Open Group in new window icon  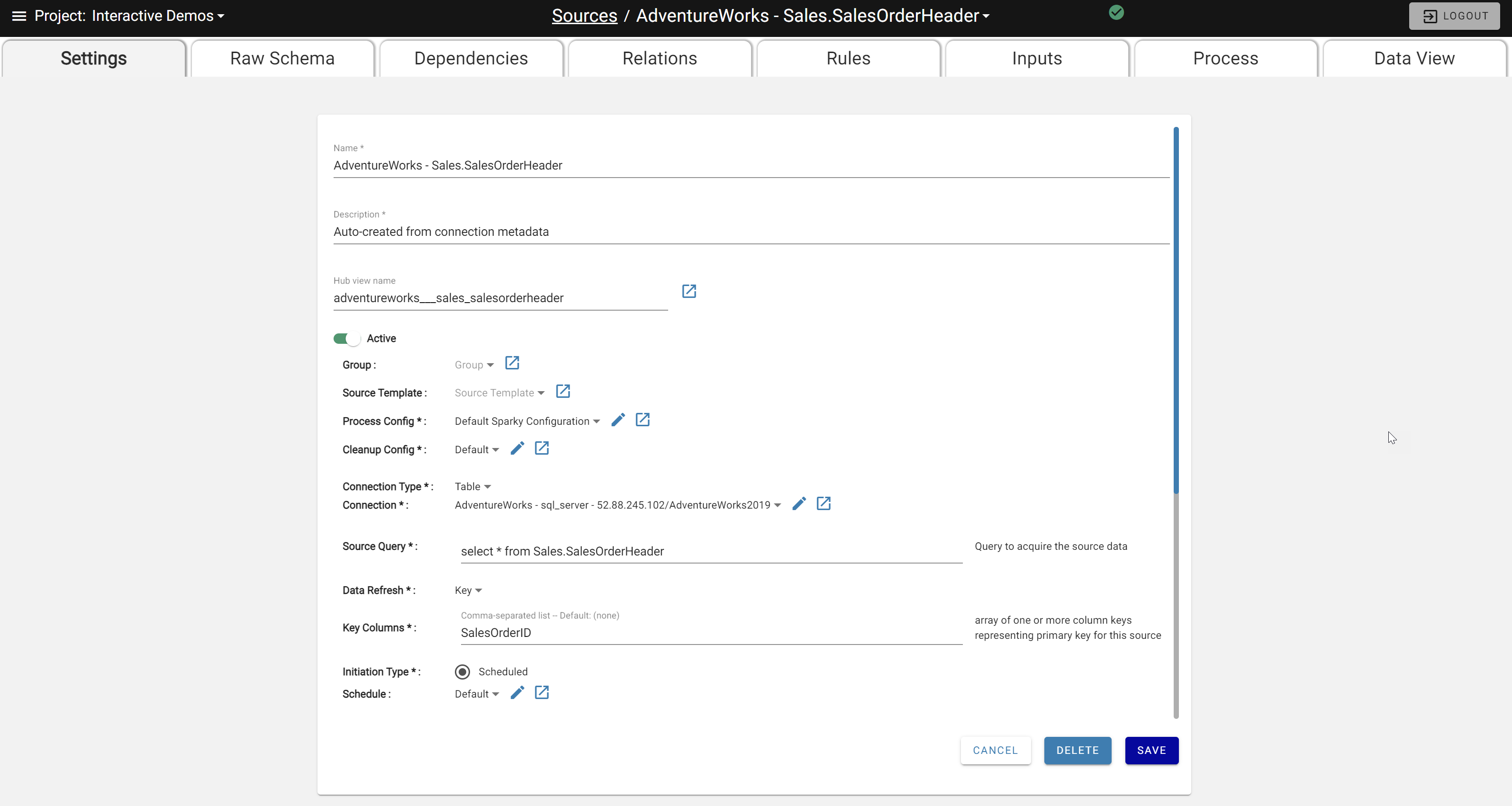pos(512,363)
